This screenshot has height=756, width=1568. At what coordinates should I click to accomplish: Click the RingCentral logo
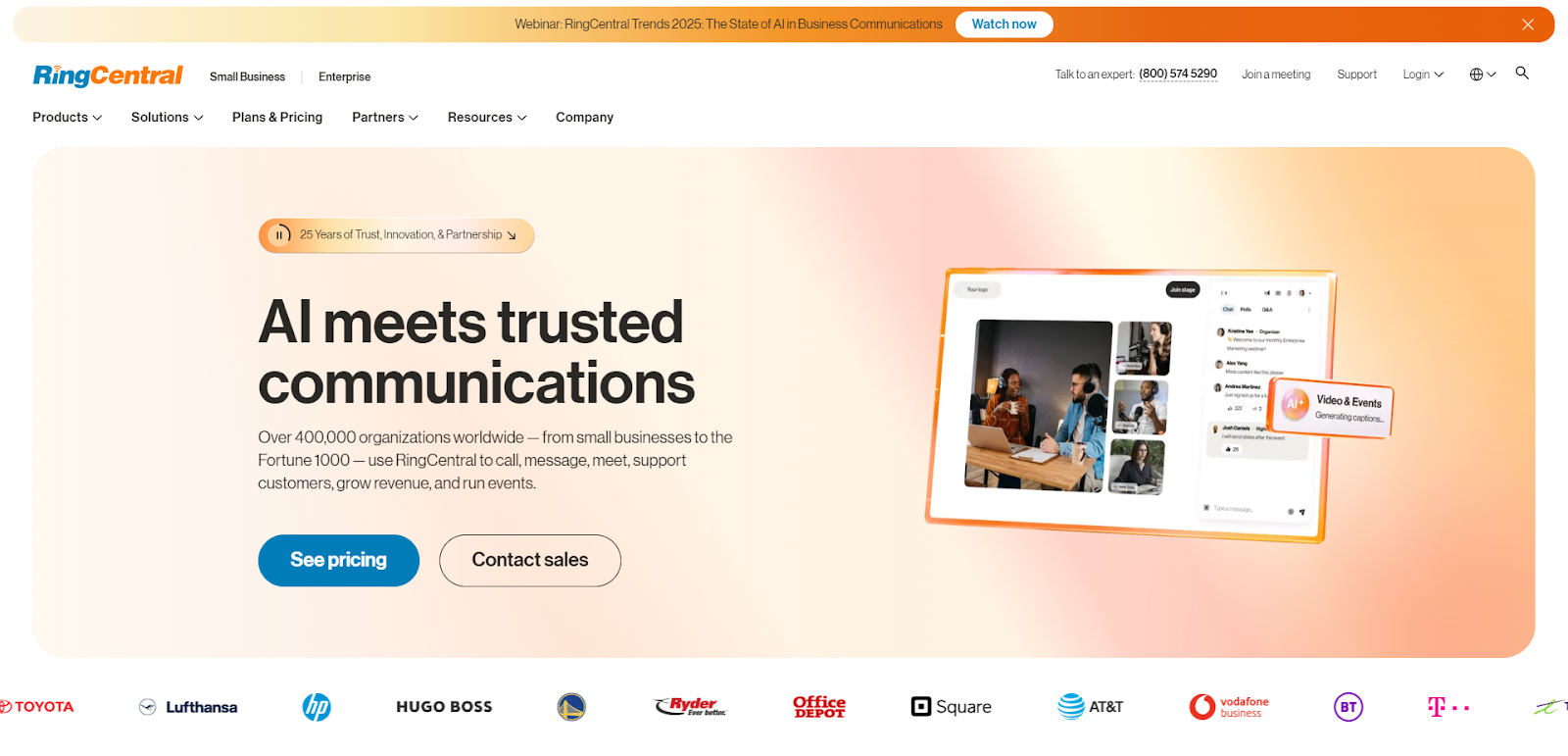coord(108,76)
